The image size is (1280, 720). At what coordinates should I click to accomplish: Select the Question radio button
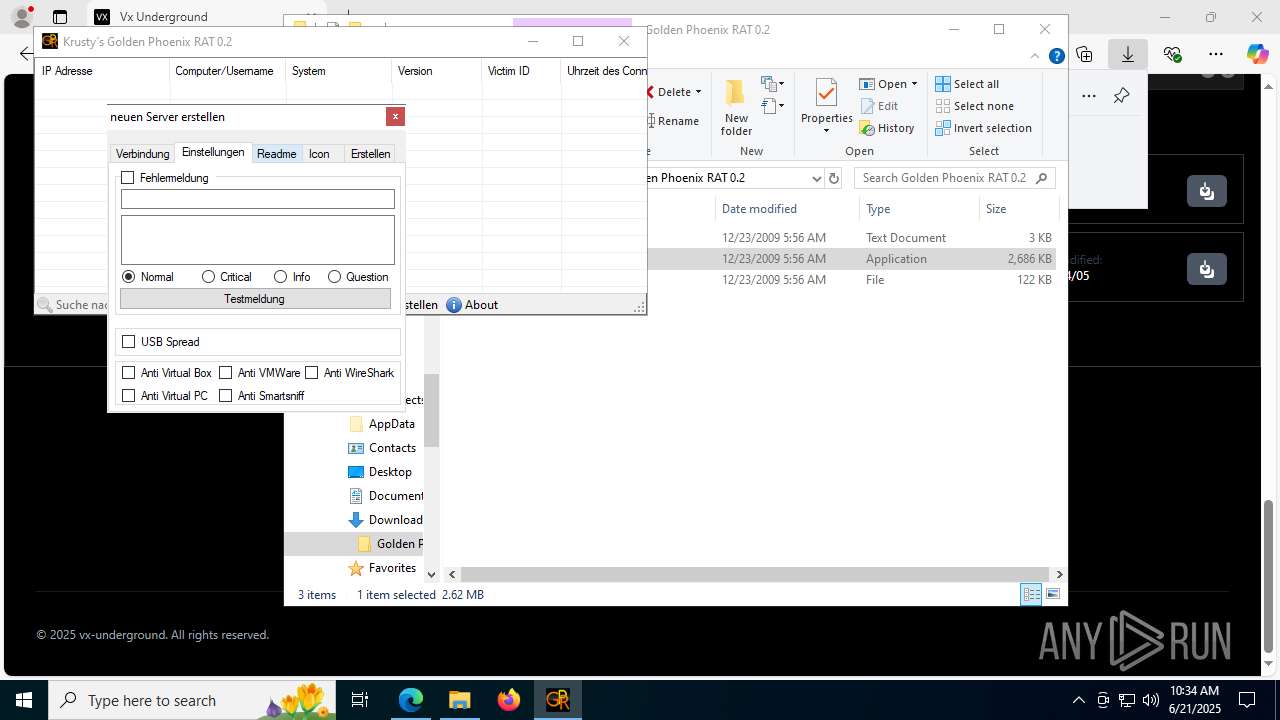tap(334, 277)
